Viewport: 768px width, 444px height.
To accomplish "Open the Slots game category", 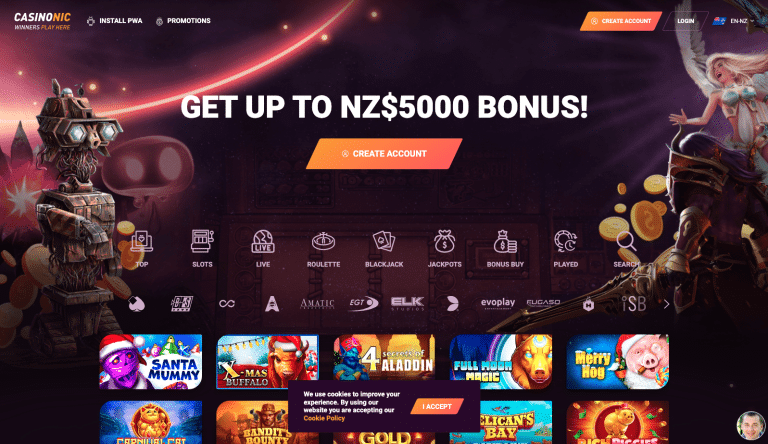I will pos(202,248).
